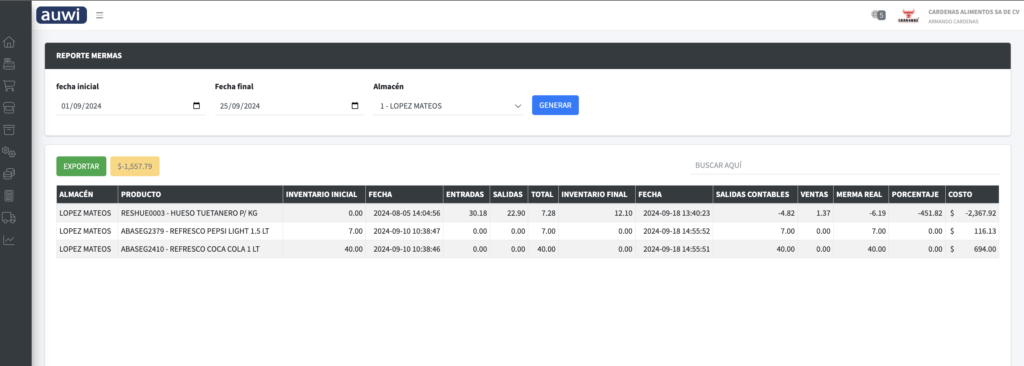This screenshot has height=366, width=1024.
Task: Open the delivery truck icon in sidebar
Action: point(9,218)
